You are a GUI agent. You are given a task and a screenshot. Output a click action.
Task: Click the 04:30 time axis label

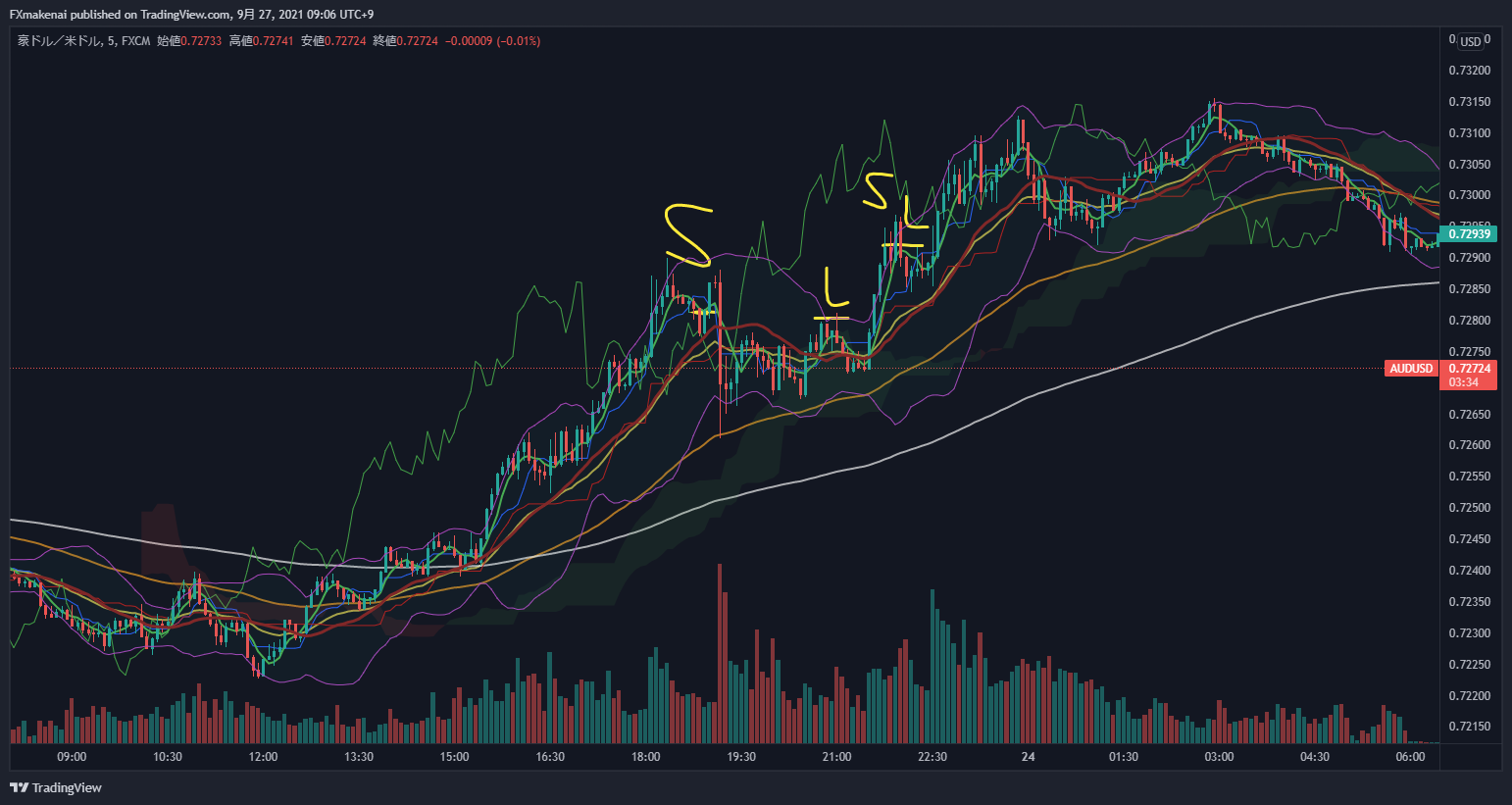1315,757
